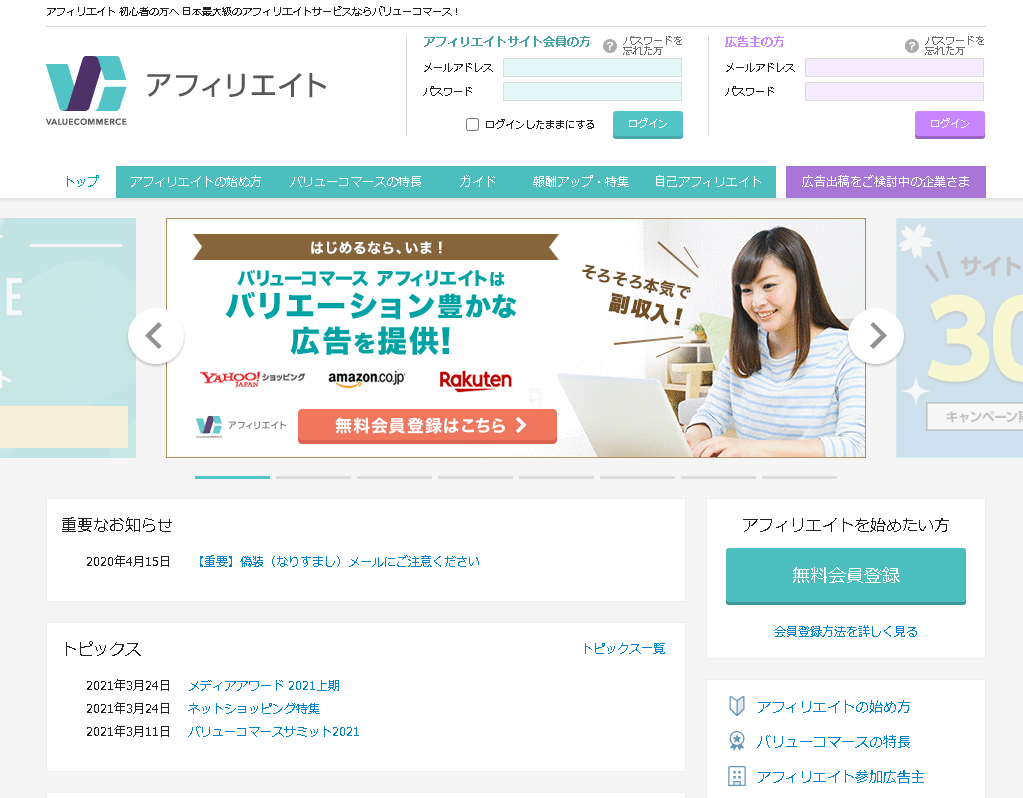Focus the affiliate パスワード input field
Viewport: 1023px width, 798px height.
pos(592,91)
